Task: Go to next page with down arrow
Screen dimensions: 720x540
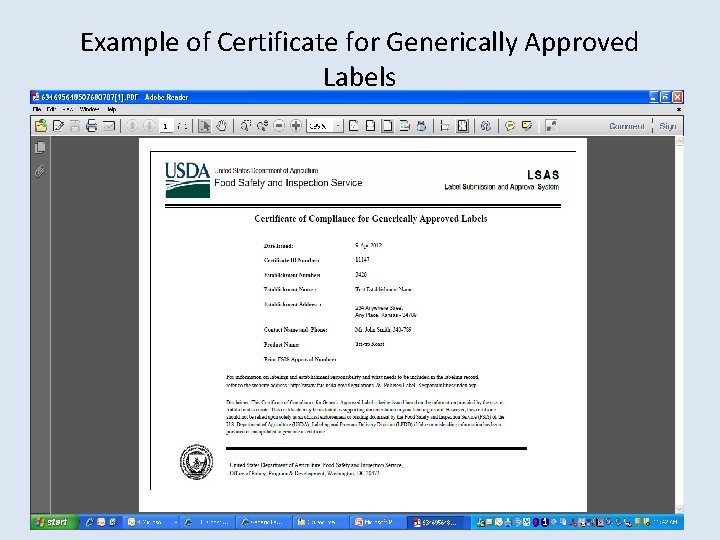Action: [148, 125]
